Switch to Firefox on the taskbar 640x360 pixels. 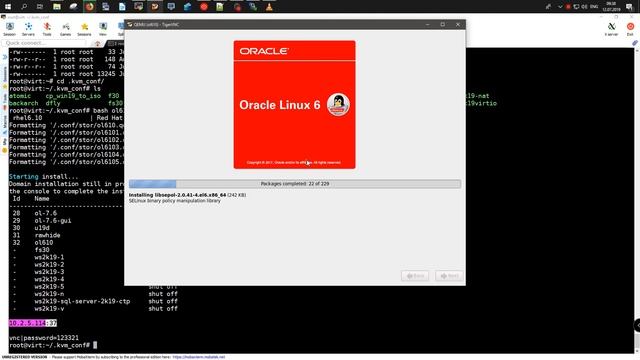pos(89,7)
